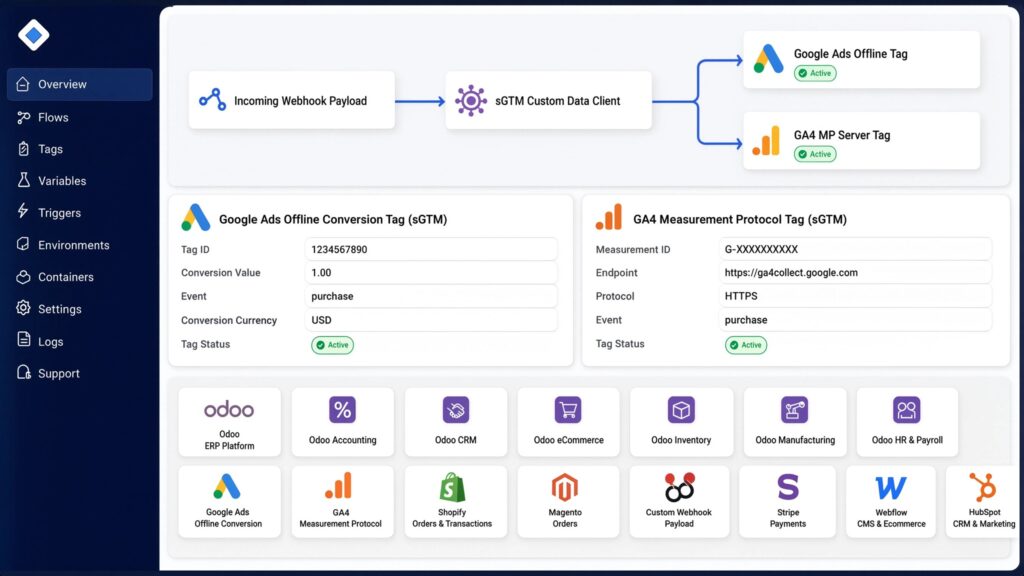This screenshot has height=576, width=1024.
Task: Open the Odoo HR & Payroll card
Action: [907, 422]
